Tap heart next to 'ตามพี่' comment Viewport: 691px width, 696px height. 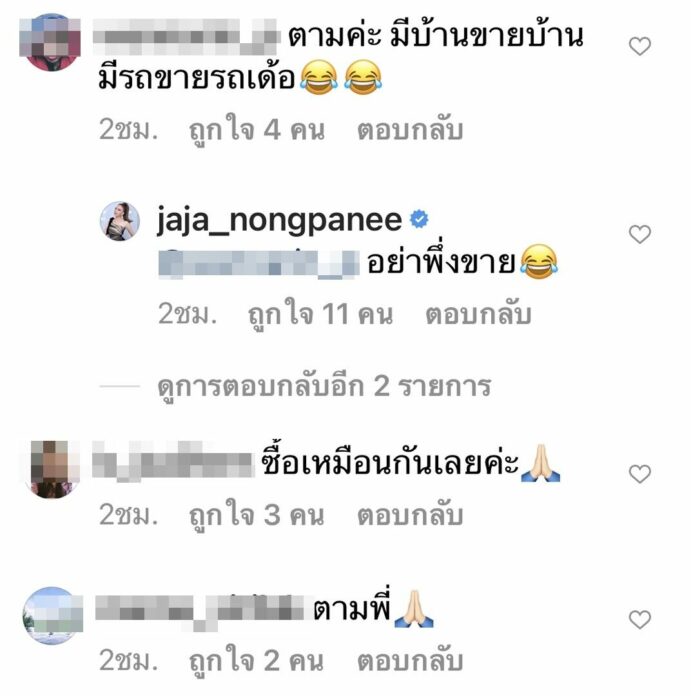click(640, 620)
